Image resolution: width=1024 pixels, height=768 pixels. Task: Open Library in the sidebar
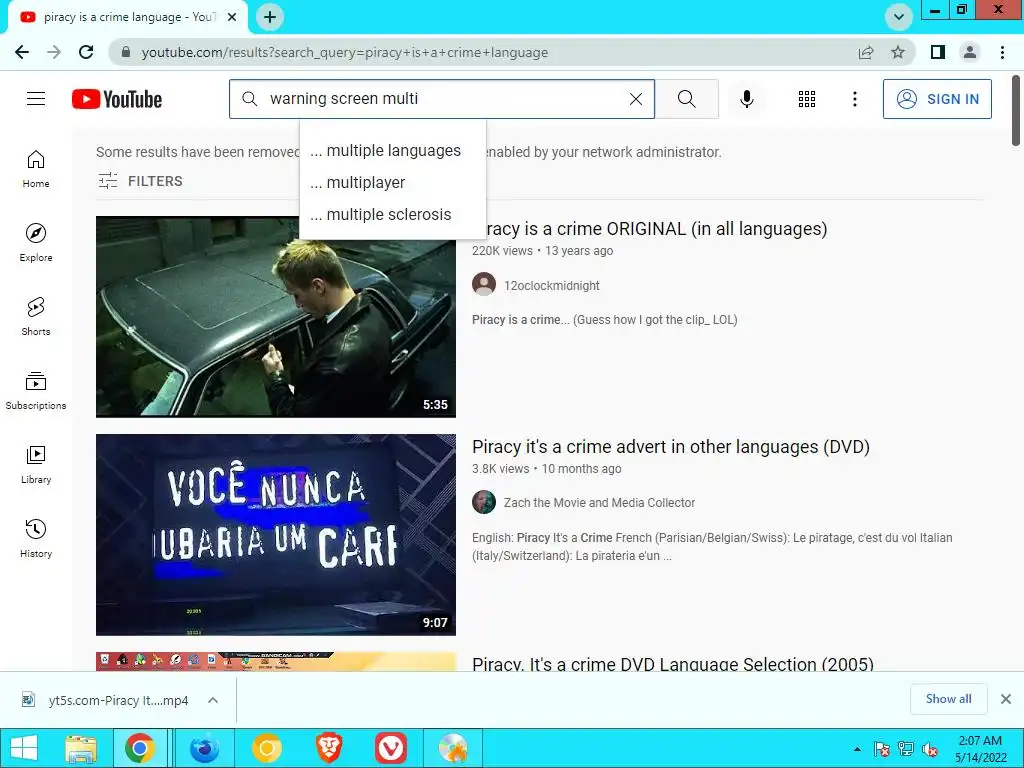[36, 464]
